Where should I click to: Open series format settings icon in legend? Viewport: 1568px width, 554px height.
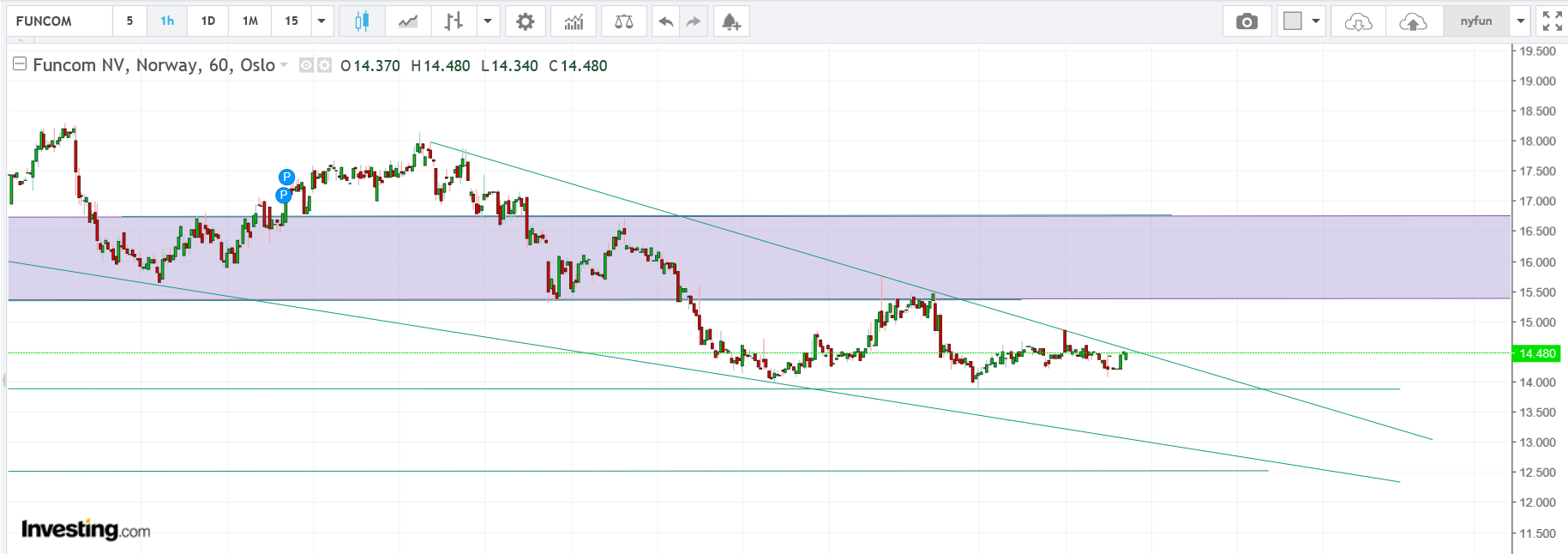click(x=325, y=65)
